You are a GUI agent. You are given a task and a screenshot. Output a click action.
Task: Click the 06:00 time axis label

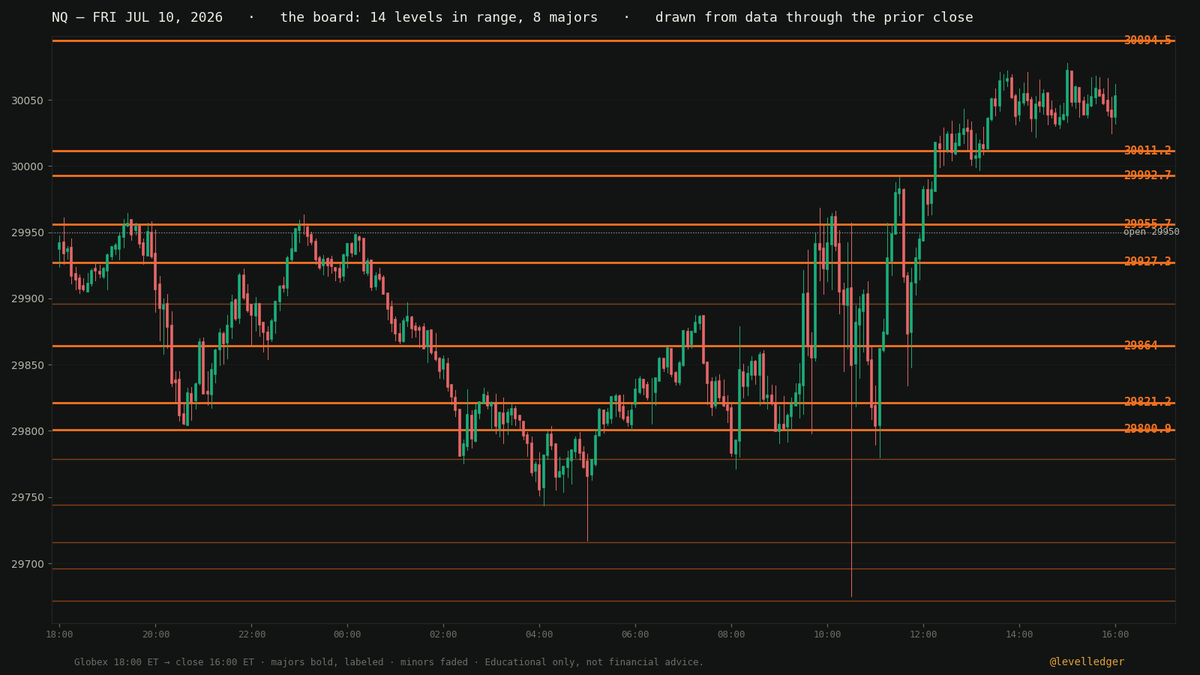pyautogui.click(x=635, y=634)
